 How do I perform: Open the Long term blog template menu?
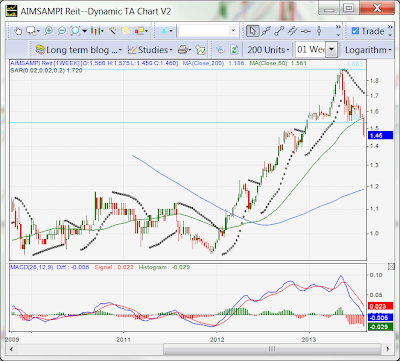[x=79, y=50]
